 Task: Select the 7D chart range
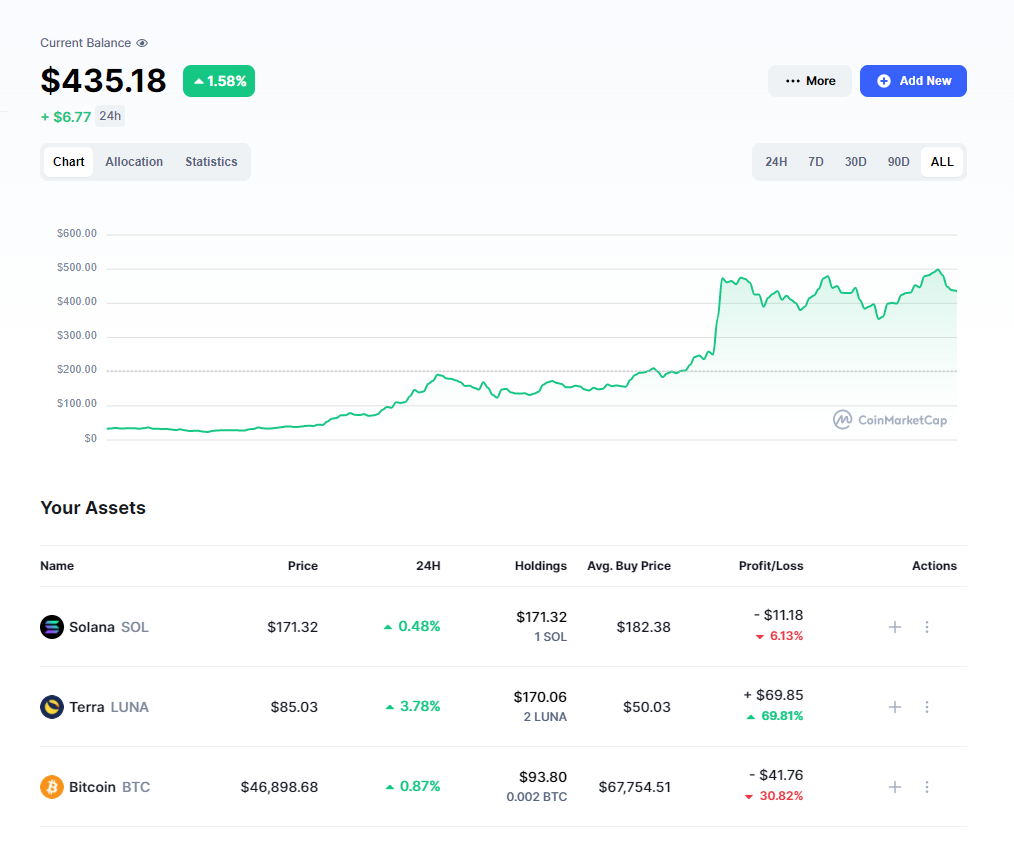pos(816,162)
